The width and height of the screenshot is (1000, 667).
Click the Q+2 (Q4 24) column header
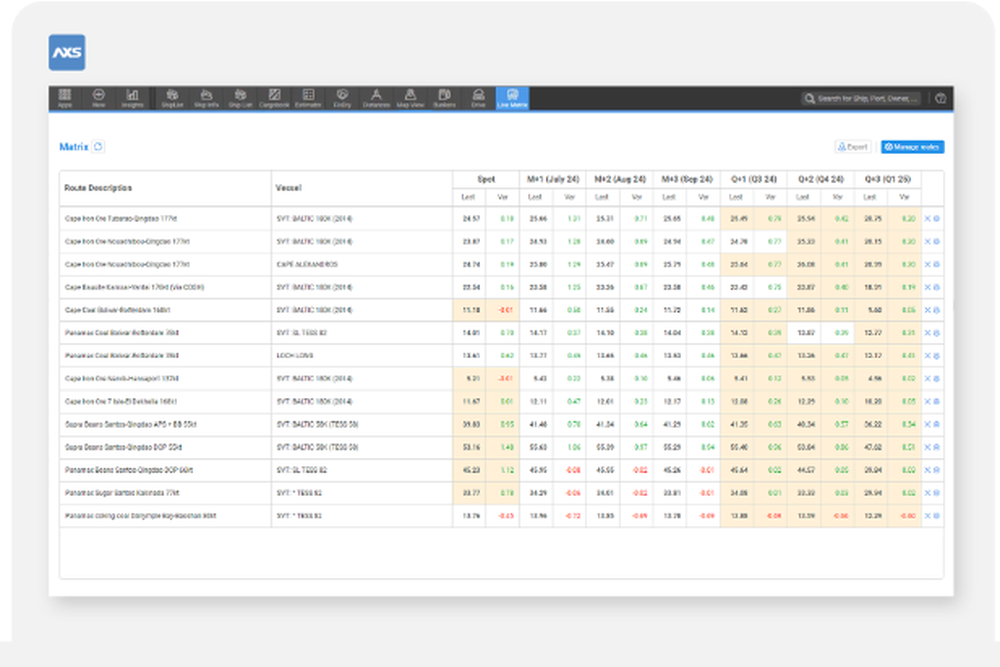point(821,179)
